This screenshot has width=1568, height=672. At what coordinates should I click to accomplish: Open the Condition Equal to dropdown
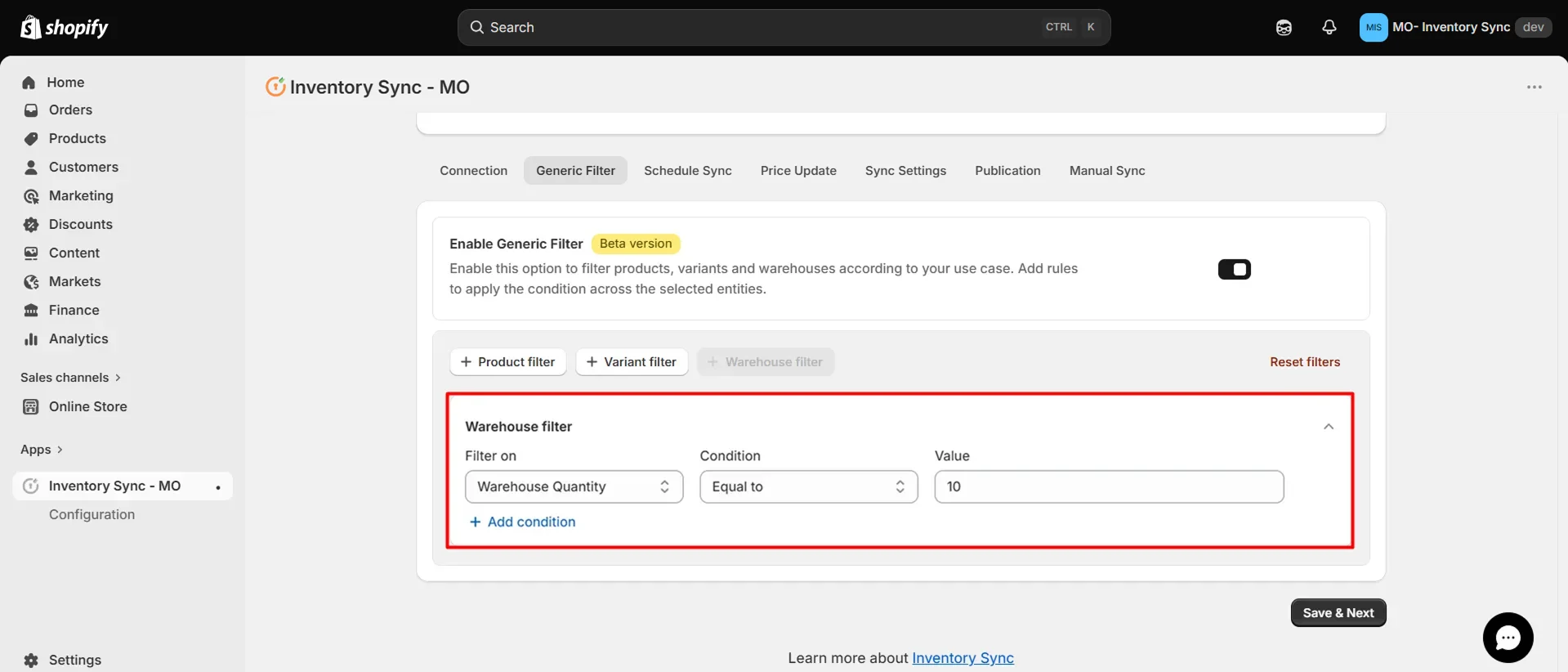pos(808,487)
